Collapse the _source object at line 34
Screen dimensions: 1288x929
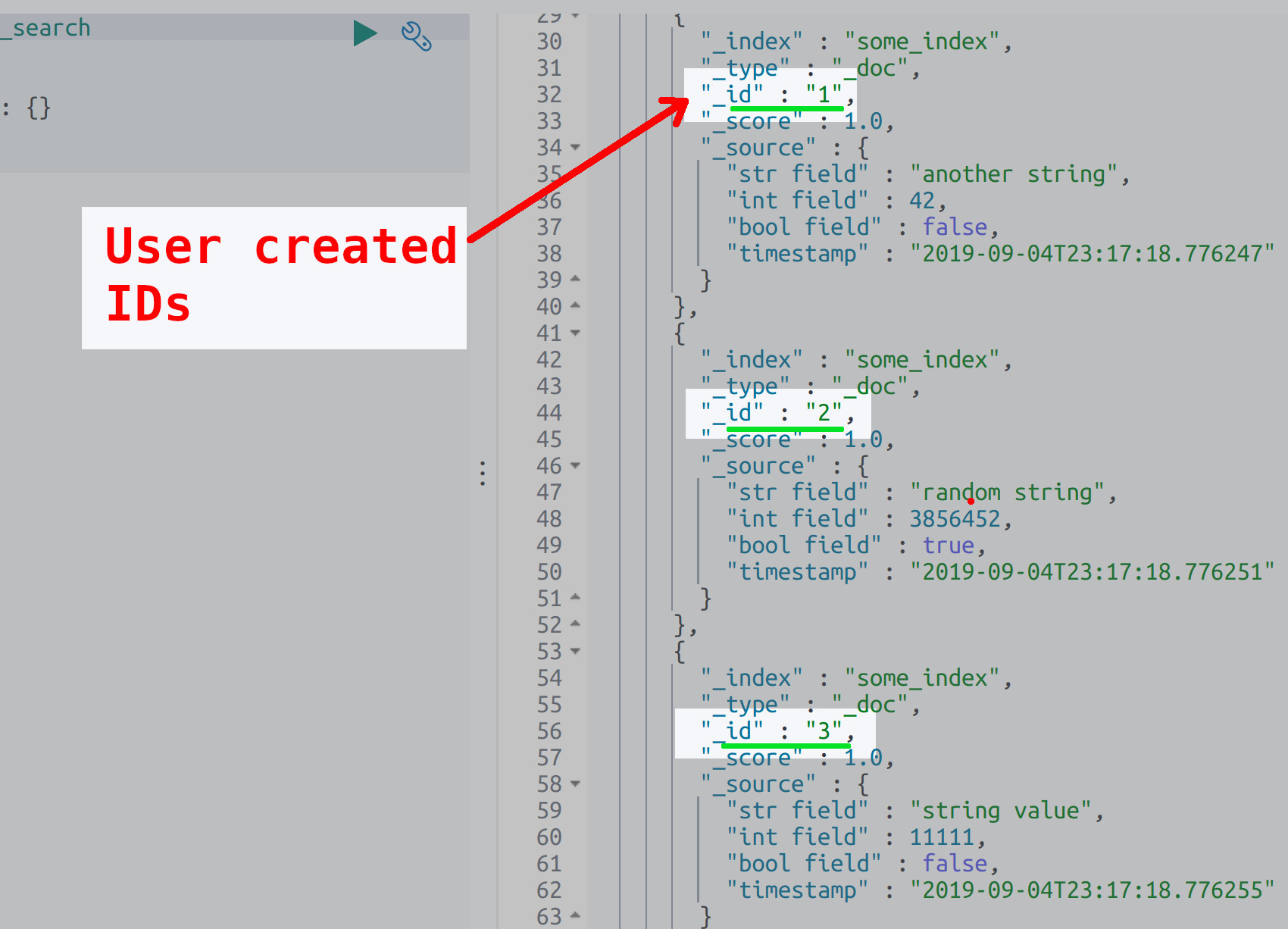click(575, 147)
